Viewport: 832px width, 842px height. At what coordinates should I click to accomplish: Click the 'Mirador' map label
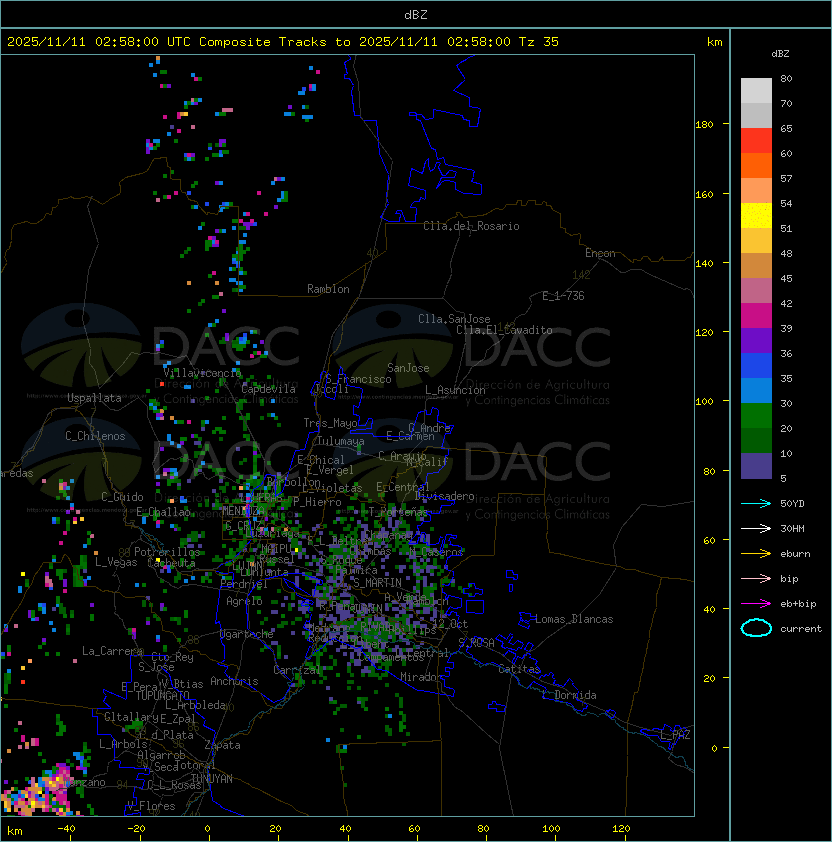point(421,677)
